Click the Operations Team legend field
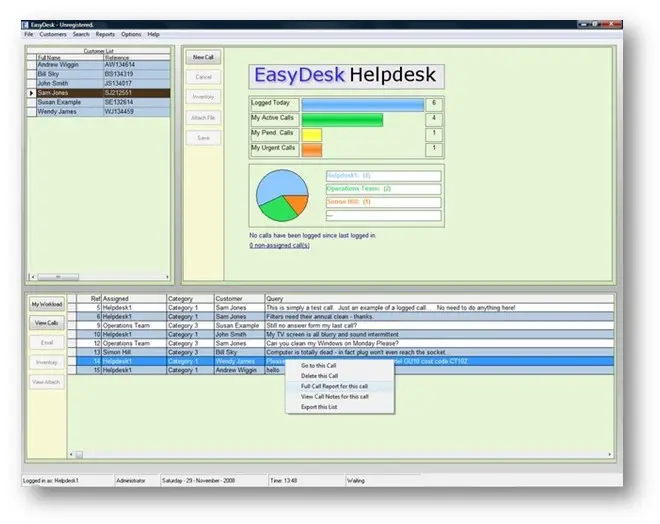Screen dimensions: 660x524 click(383, 189)
